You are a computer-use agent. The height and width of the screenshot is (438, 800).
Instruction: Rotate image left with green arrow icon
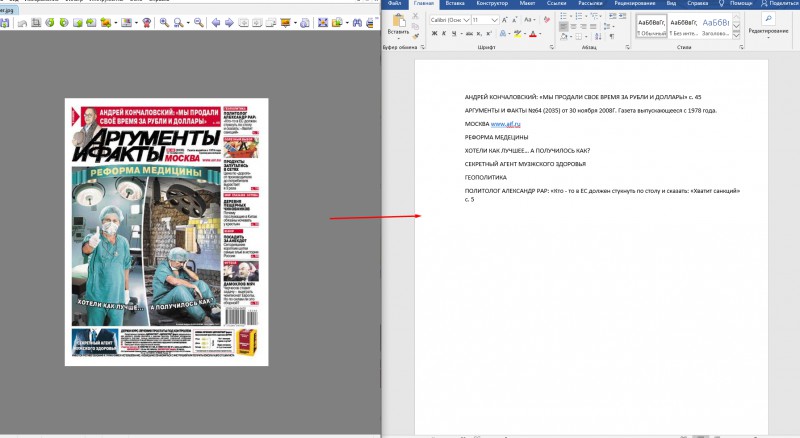[x=50, y=22]
